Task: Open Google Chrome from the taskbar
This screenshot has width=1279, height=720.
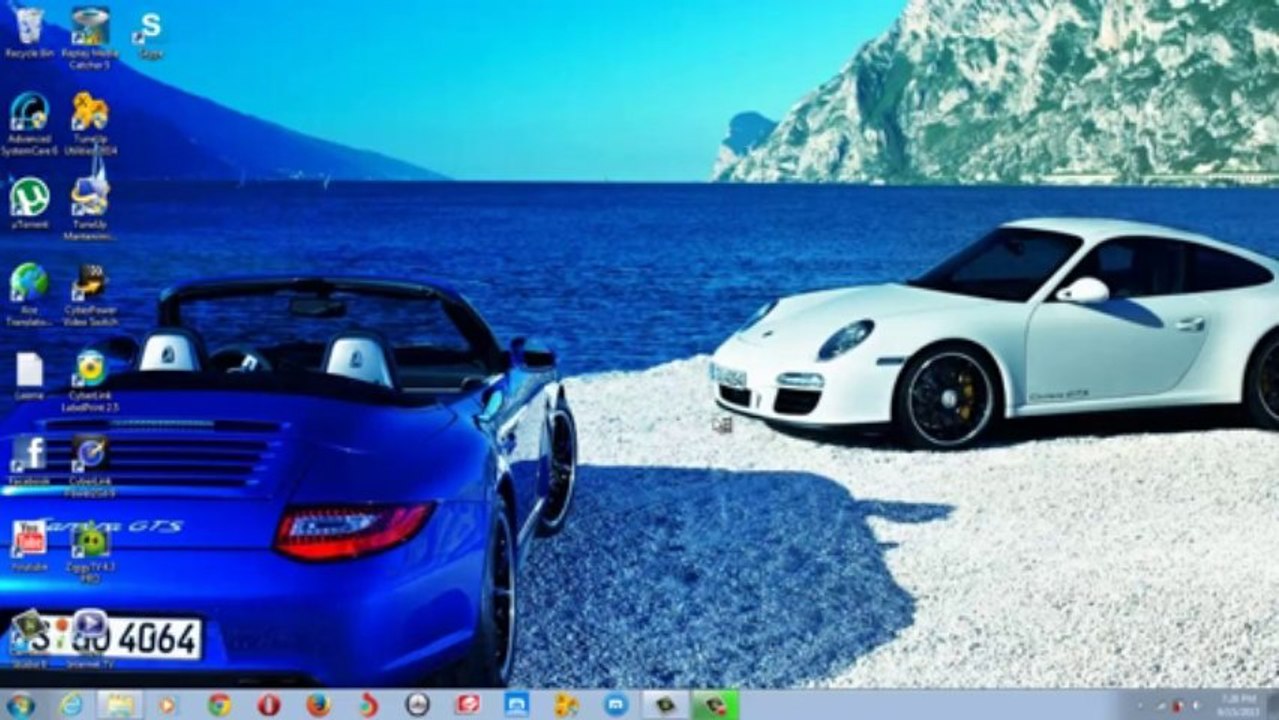Action: pos(219,705)
